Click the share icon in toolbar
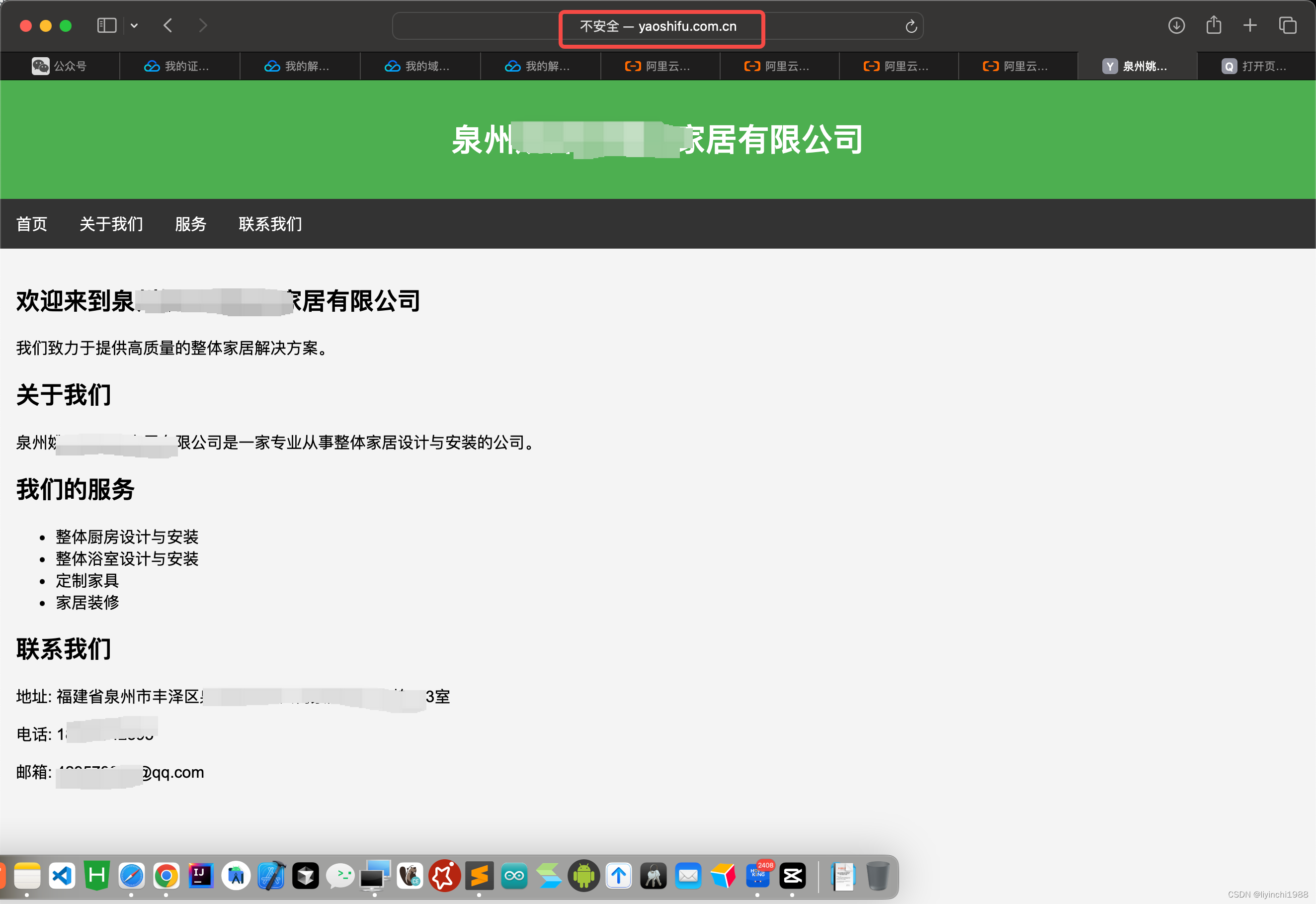Viewport: 1316px width, 904px height. point(1214,25)
